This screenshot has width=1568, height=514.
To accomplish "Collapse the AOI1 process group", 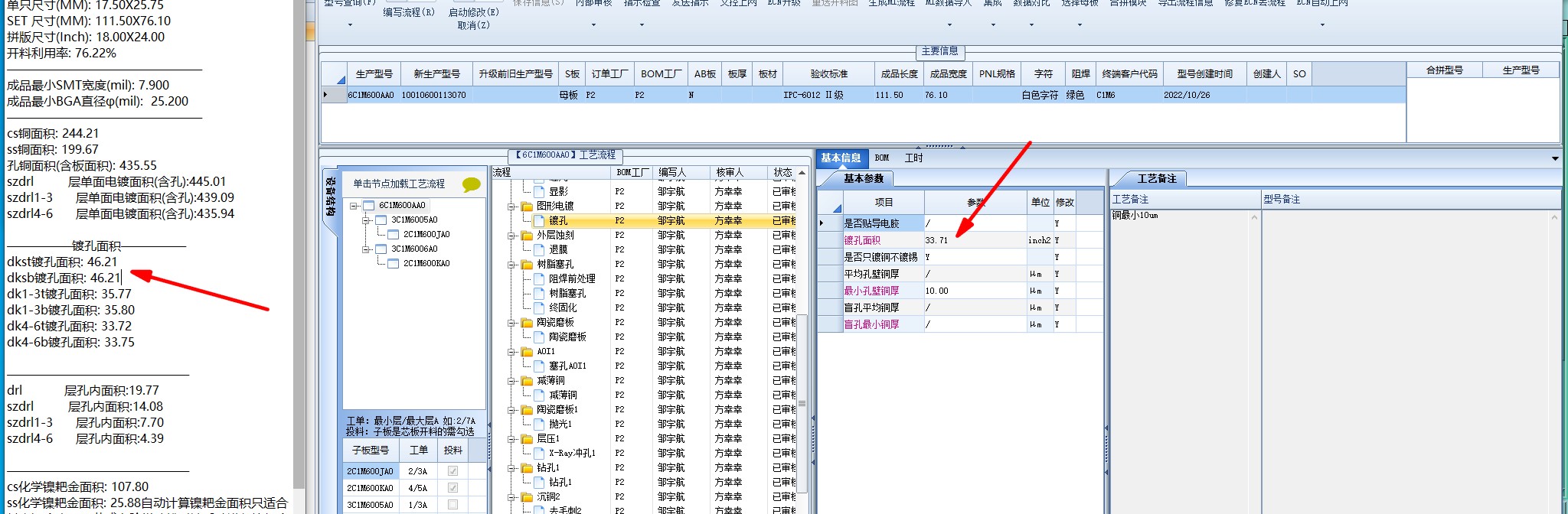I will [511, 352].
